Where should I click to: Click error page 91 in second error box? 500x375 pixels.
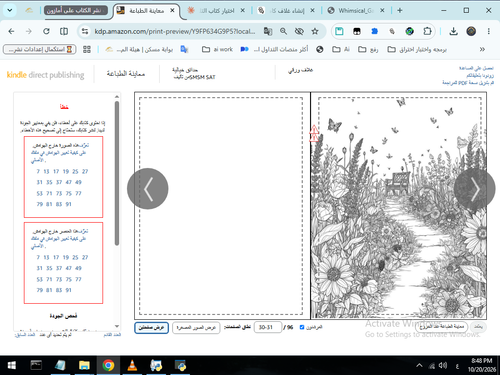[x=68, y=290]
